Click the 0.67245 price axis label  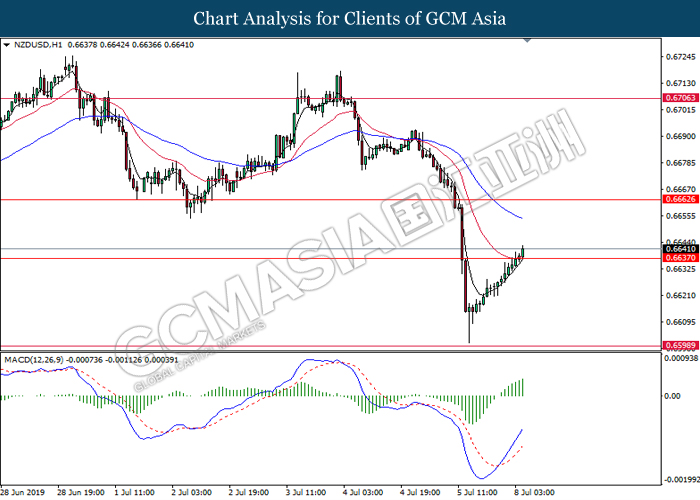click(679, 56)
